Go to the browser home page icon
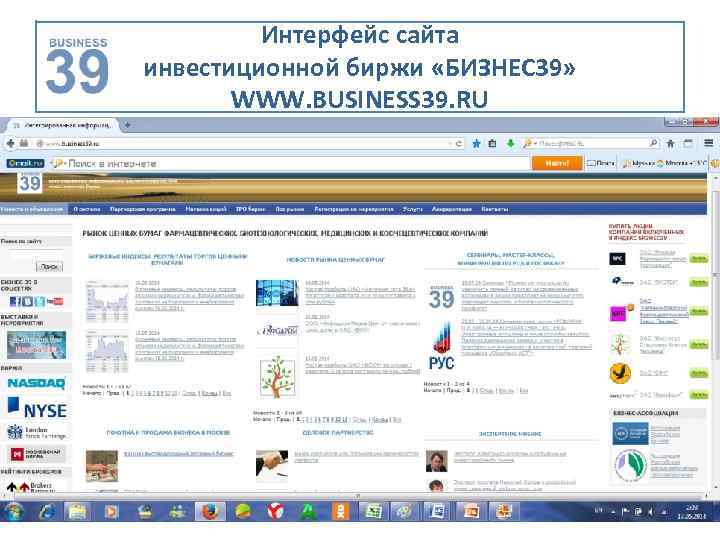Screen dimensions: 720x540 (670, 144)
